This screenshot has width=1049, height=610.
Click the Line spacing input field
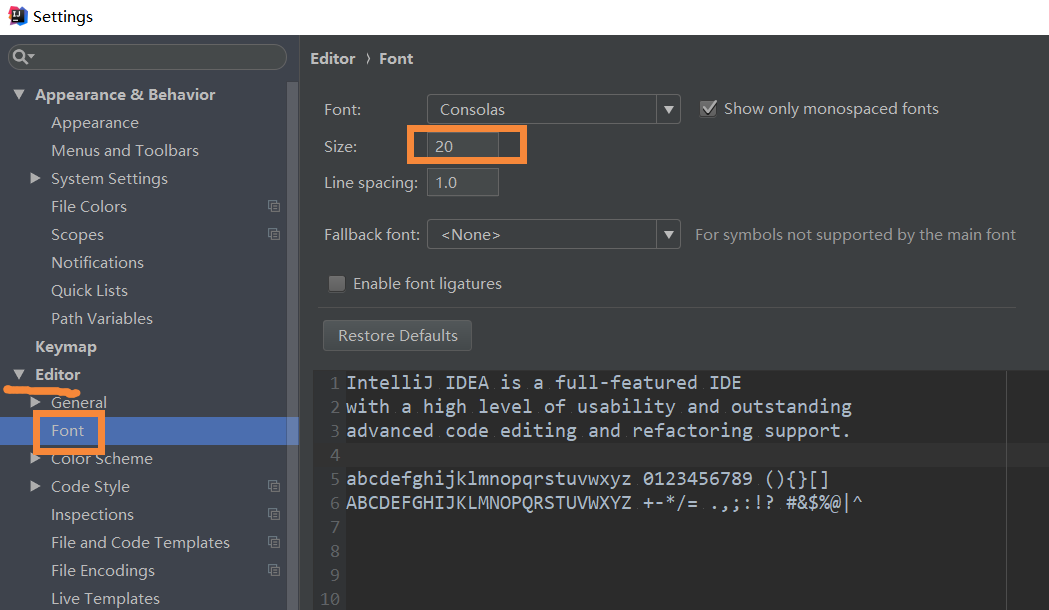click(463, 183)
